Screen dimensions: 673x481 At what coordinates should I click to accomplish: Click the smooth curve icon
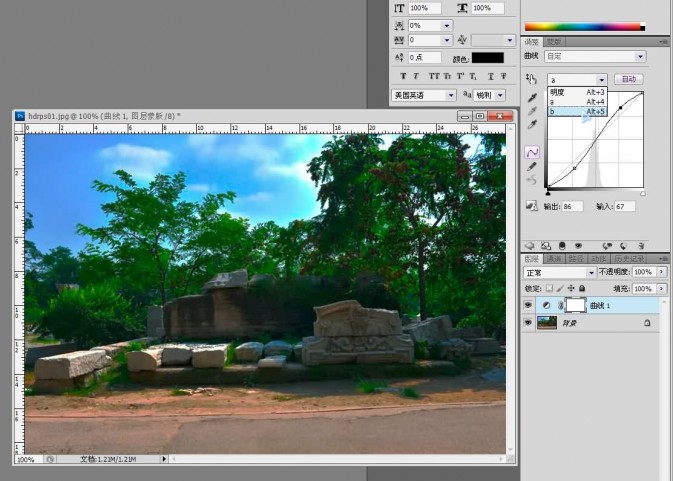click(x=532, y=180)
